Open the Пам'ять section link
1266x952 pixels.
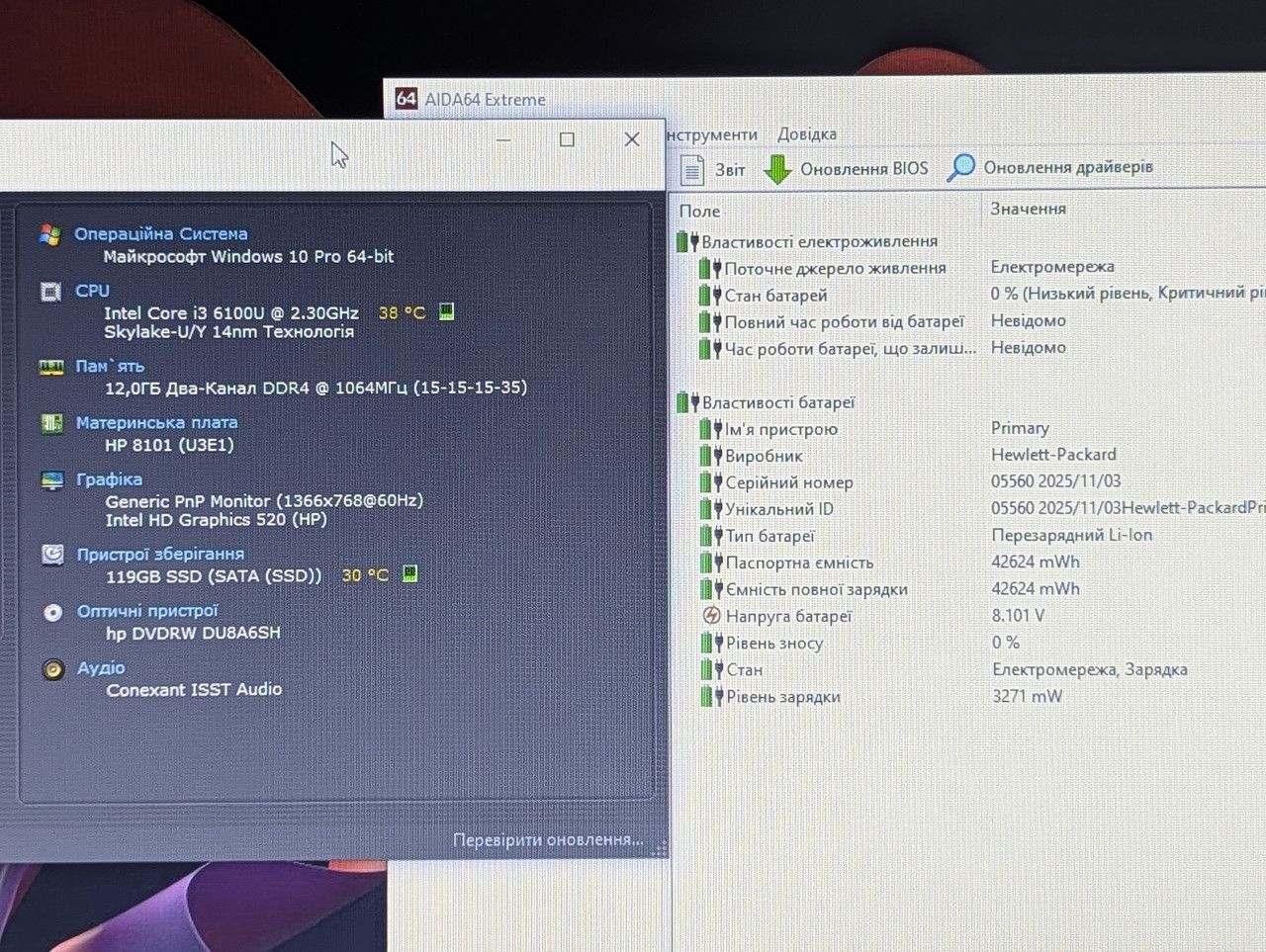pyautogui.click(x=110, y=366)
